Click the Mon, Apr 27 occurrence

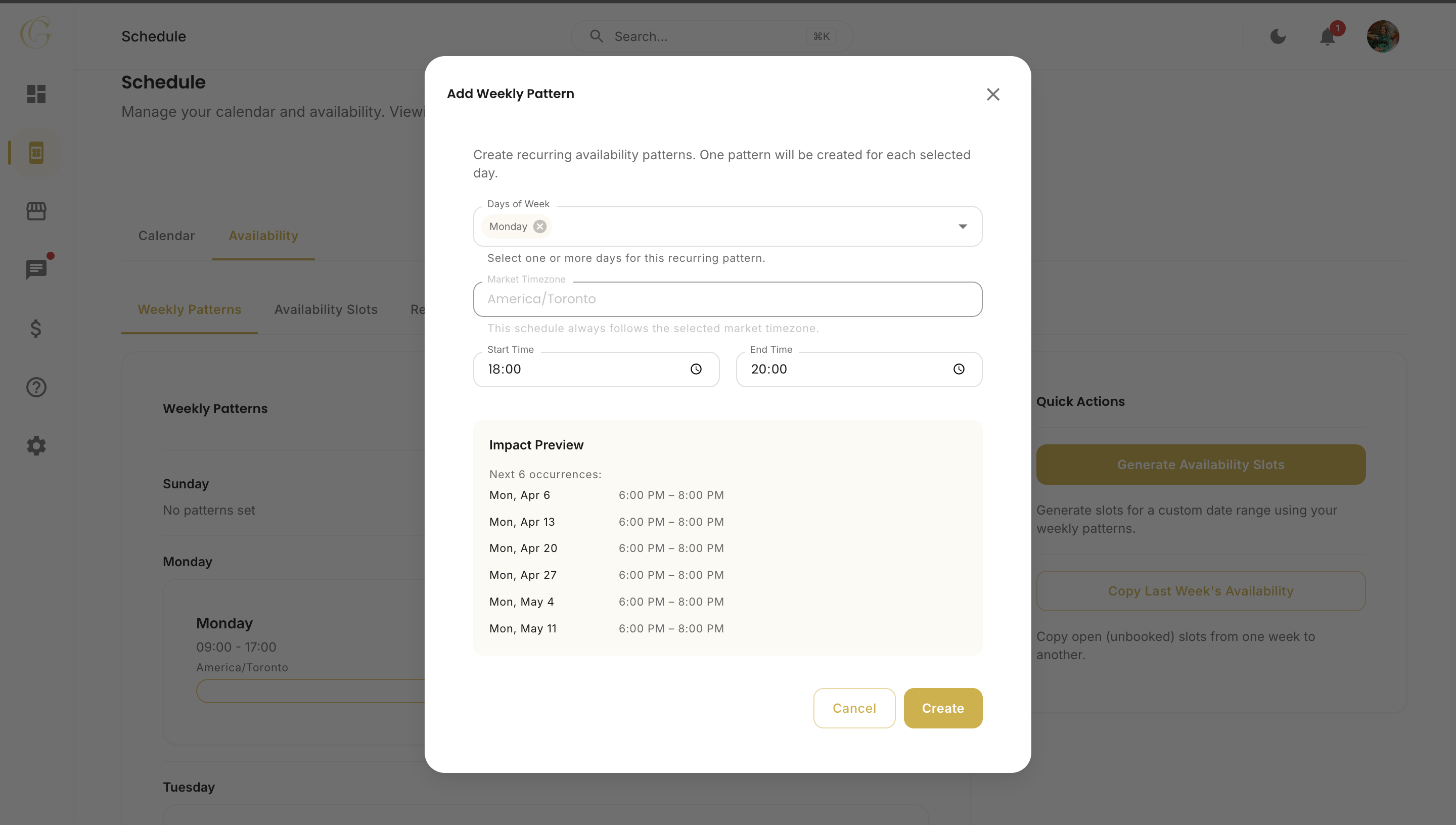point(523,575)
